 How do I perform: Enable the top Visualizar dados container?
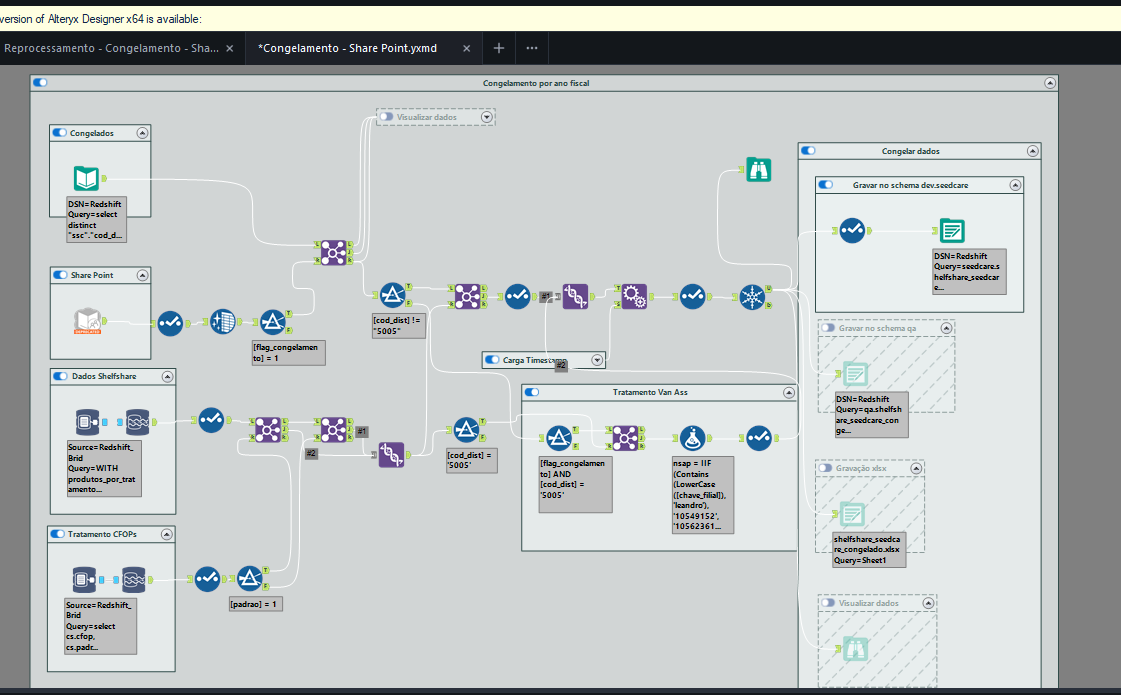[386, 117]
